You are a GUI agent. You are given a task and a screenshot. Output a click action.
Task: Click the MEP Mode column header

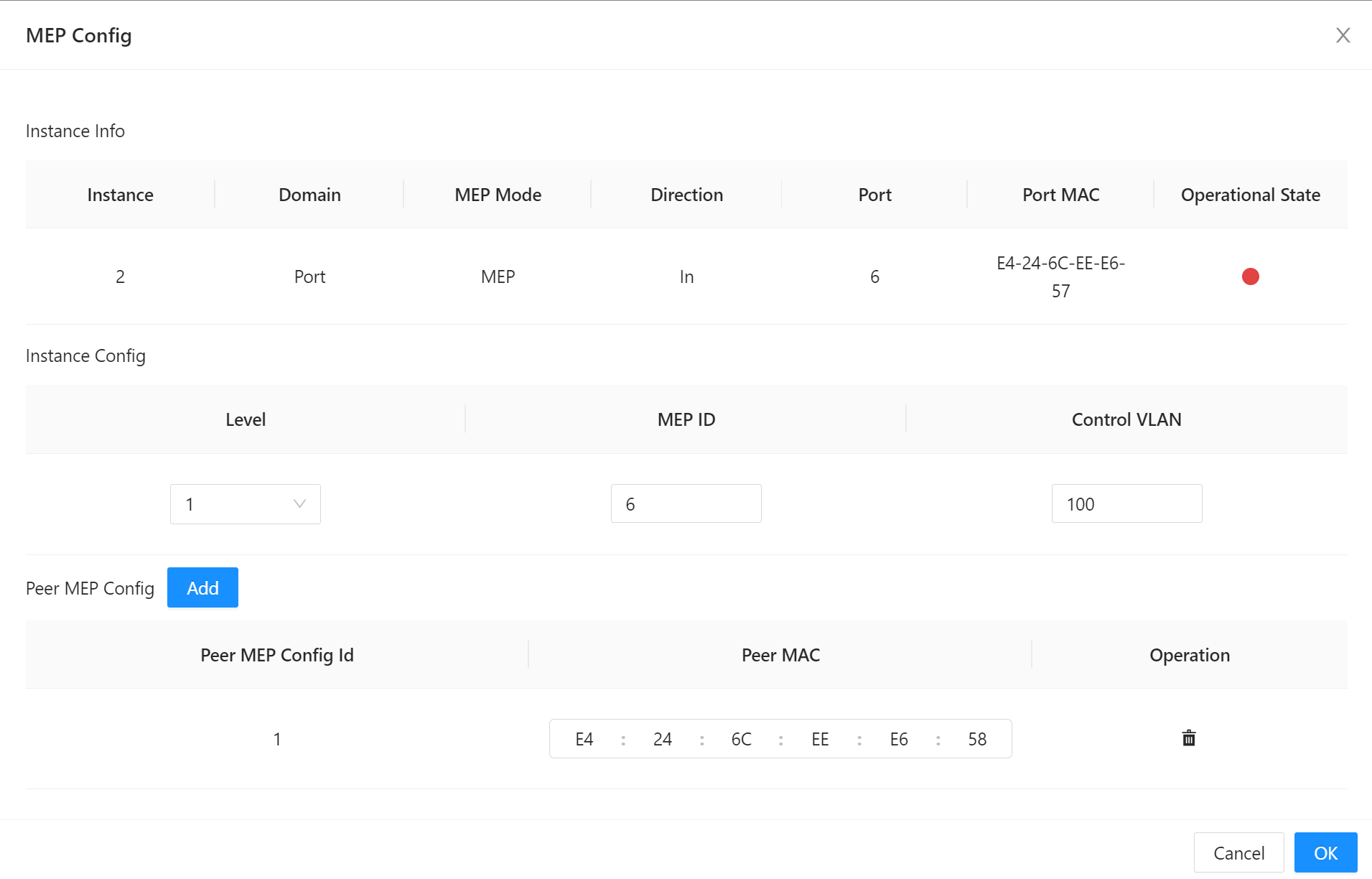coord(498,194)
